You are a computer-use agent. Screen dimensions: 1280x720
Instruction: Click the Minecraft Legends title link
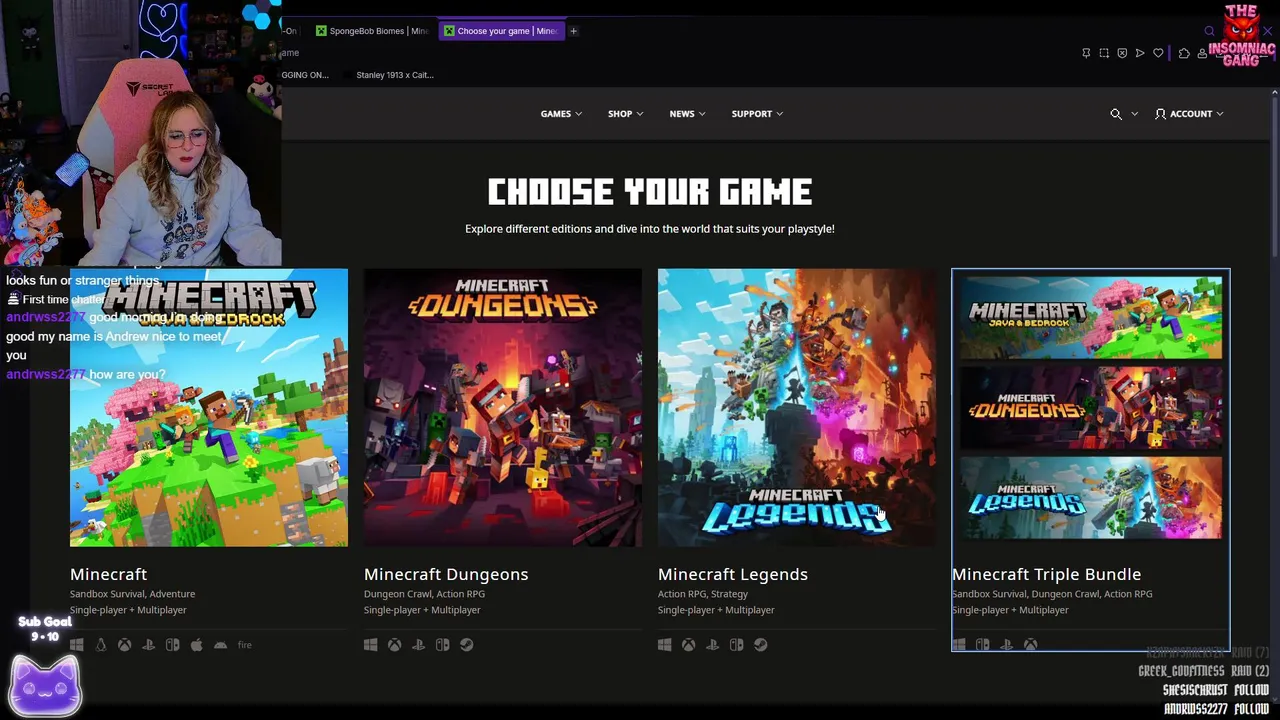pyautogui.click(x=733, y=574)
